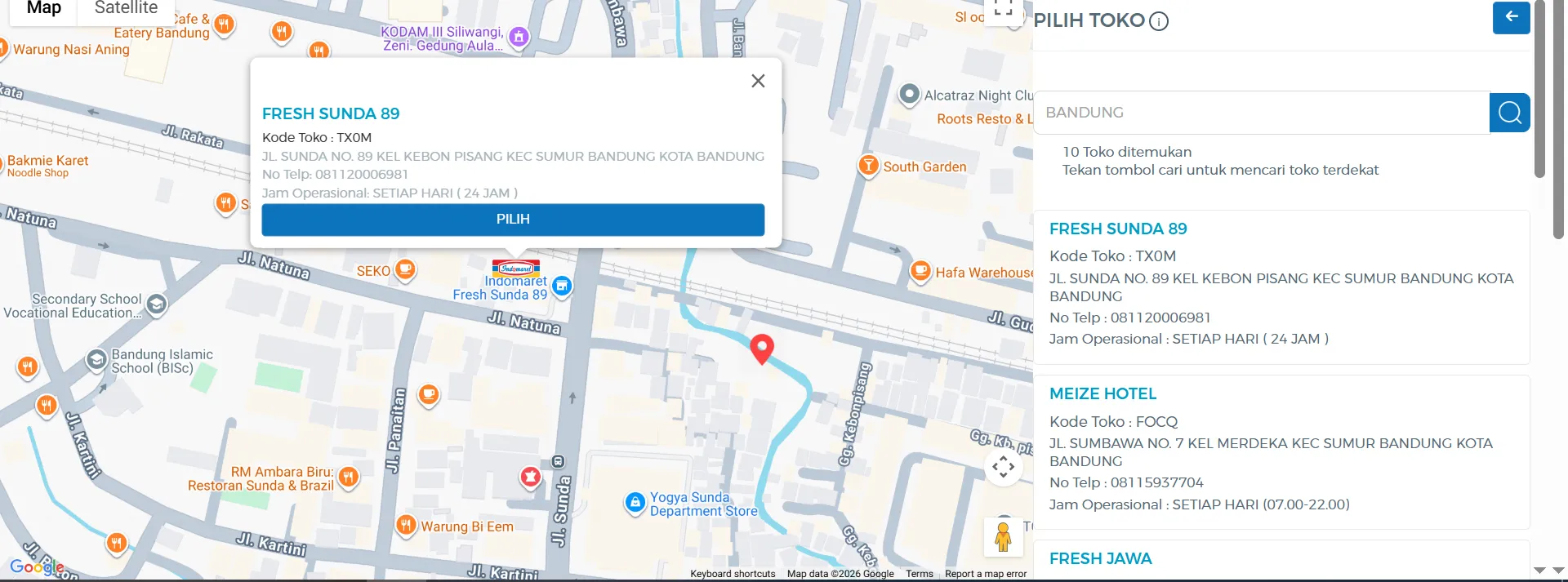Open the map Terms link
1568x582 pixels.
919,574
